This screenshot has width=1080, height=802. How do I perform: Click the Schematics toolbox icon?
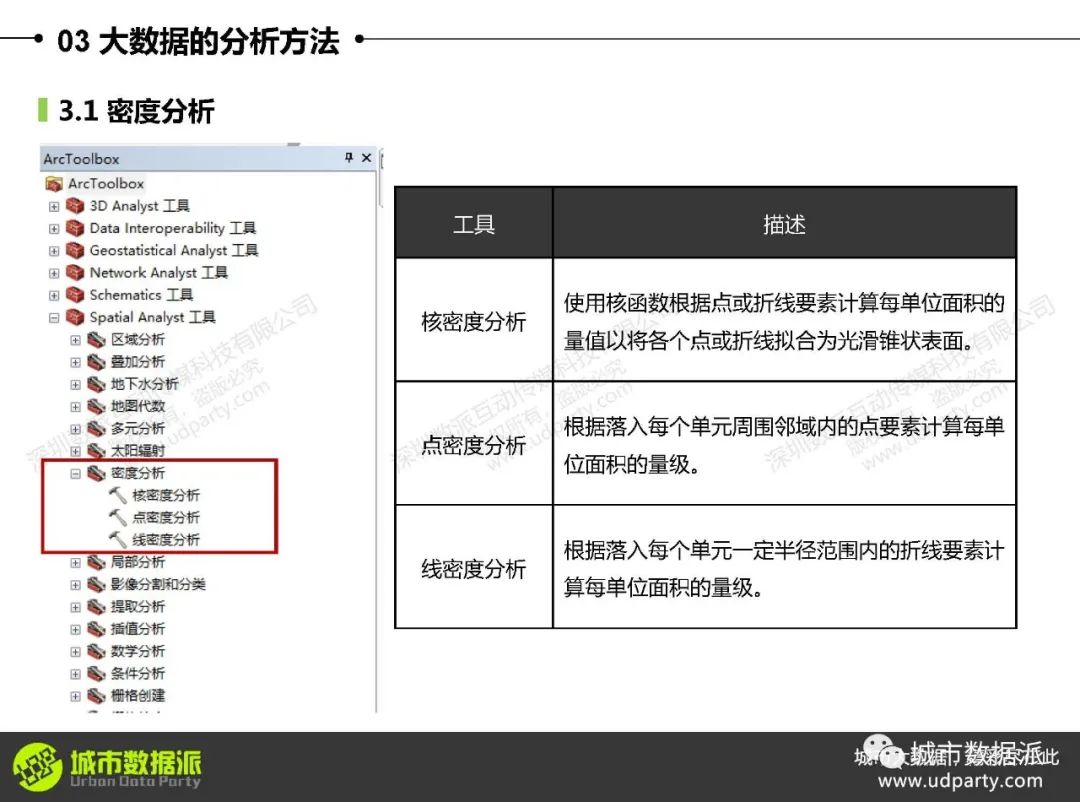74,295
